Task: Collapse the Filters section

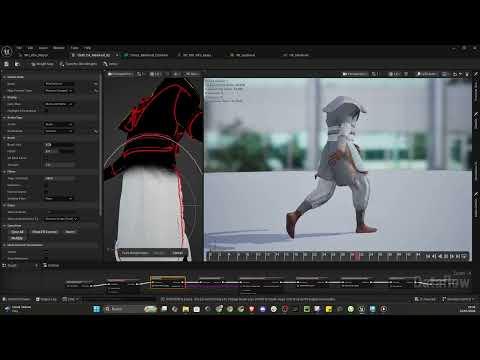Action: pyautogui.click(x=4, y=172)
